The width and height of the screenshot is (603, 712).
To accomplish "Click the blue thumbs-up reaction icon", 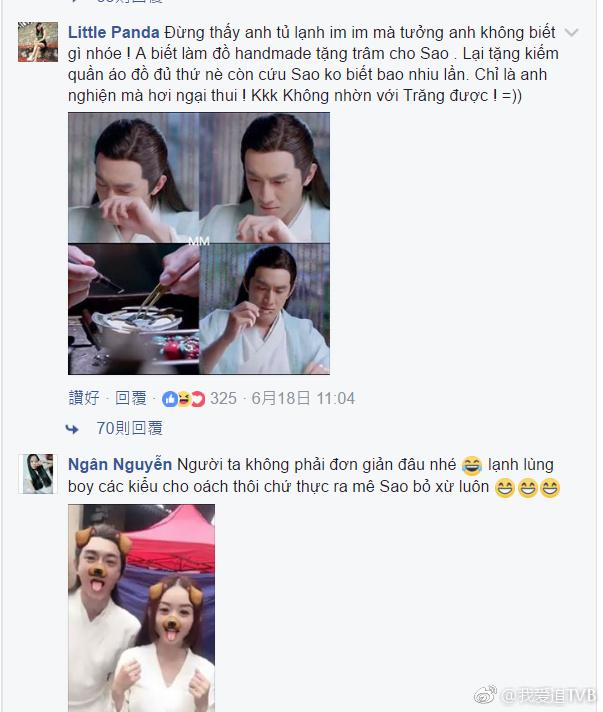I will [170, 399].
